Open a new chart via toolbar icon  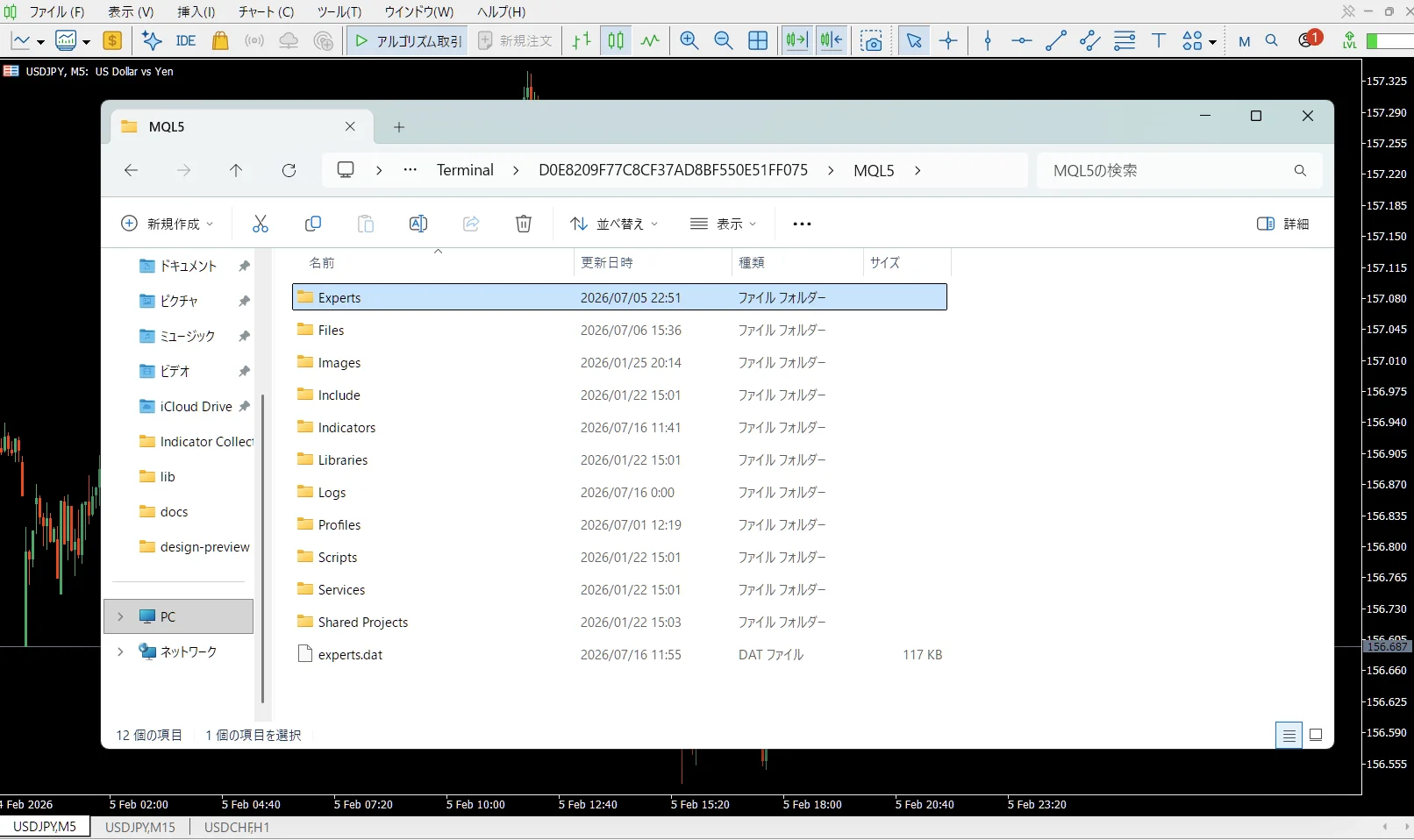coord(21,40)
